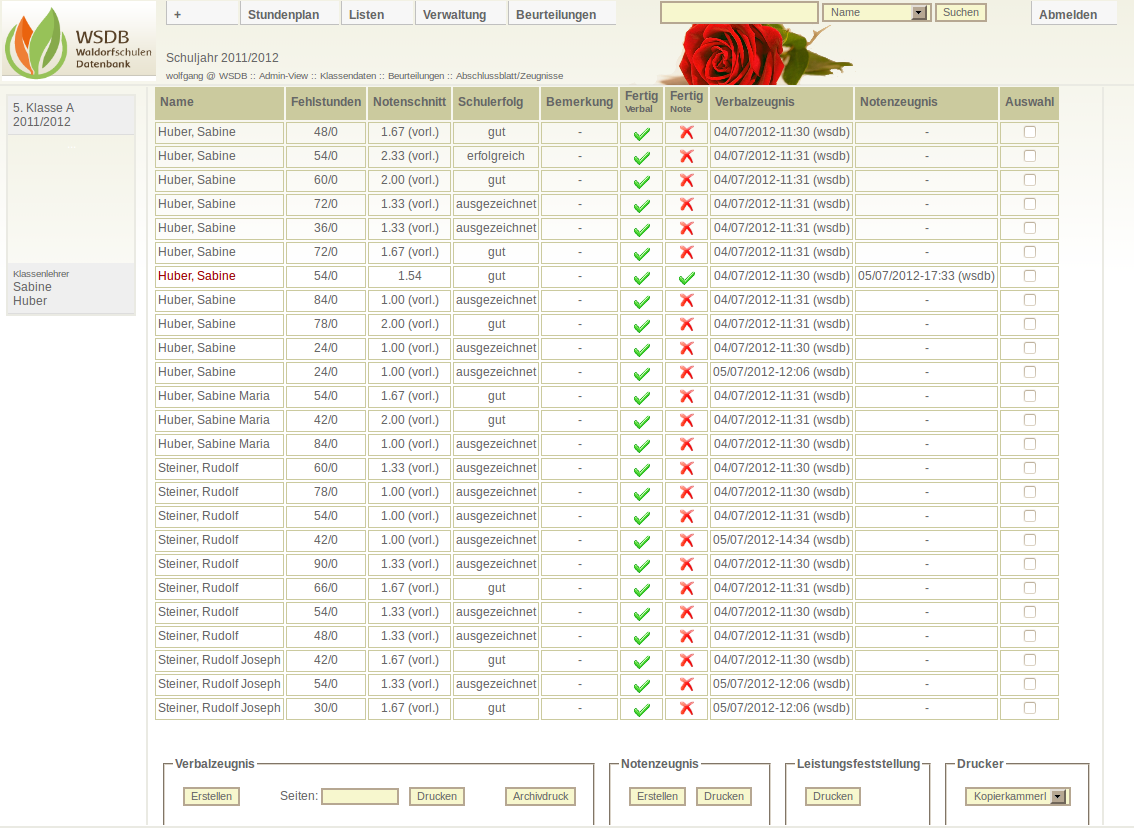Click green Fertig Verbal check in 36/0 row

click(642, 229)
